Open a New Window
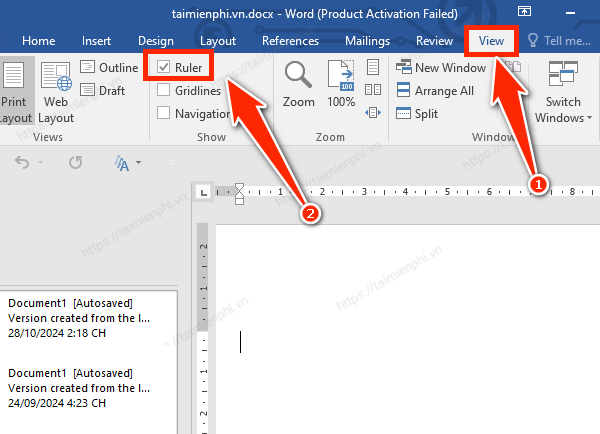Screen dimensions: 600x434 pos(441,67)
